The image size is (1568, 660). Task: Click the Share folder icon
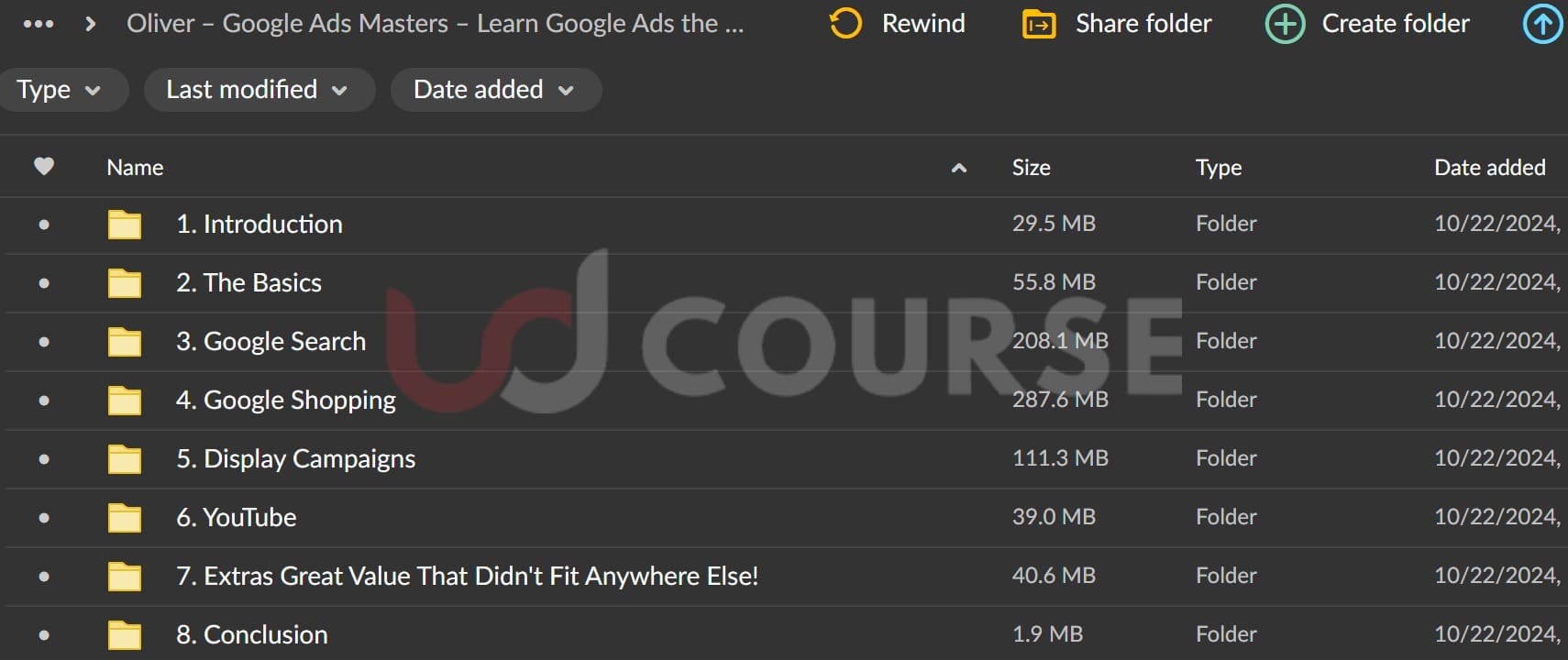click(x=1039, y=24)
